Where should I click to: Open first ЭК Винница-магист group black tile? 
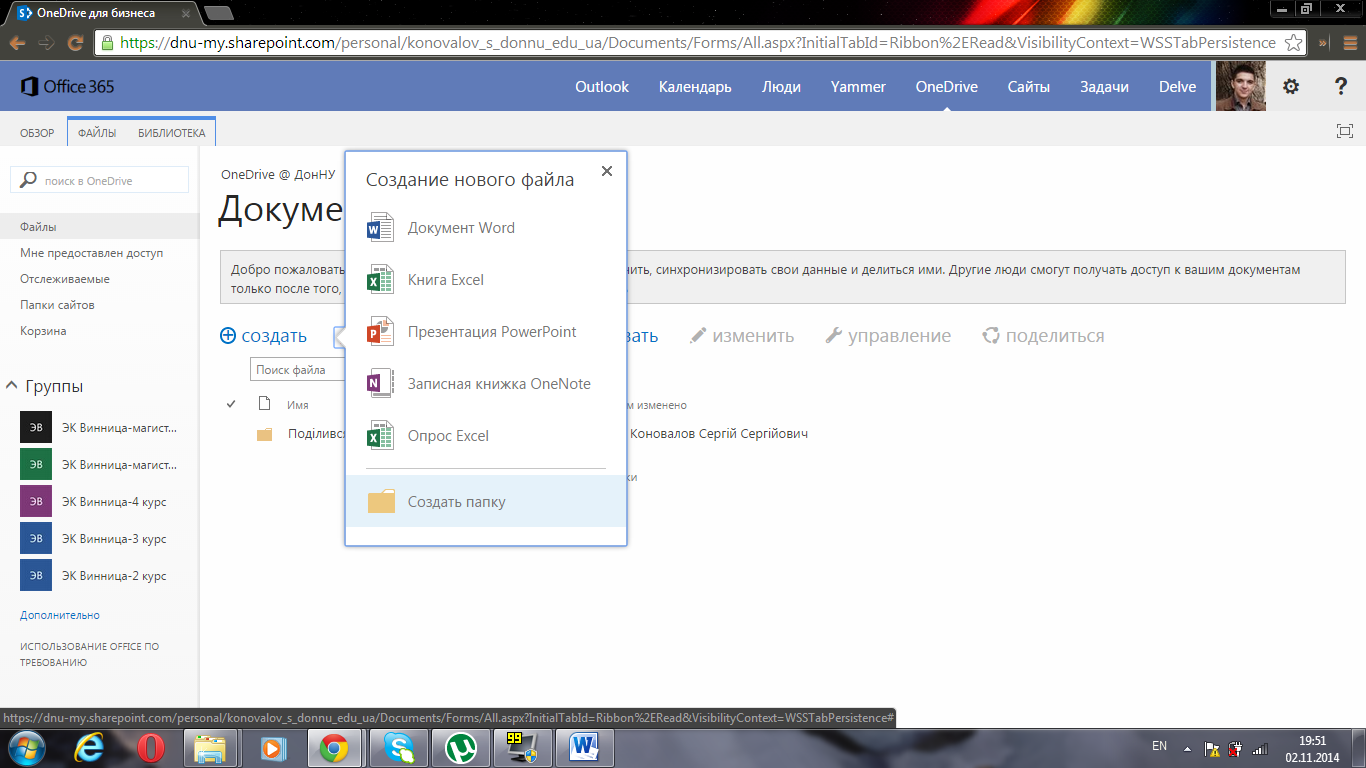pos(36,427)
